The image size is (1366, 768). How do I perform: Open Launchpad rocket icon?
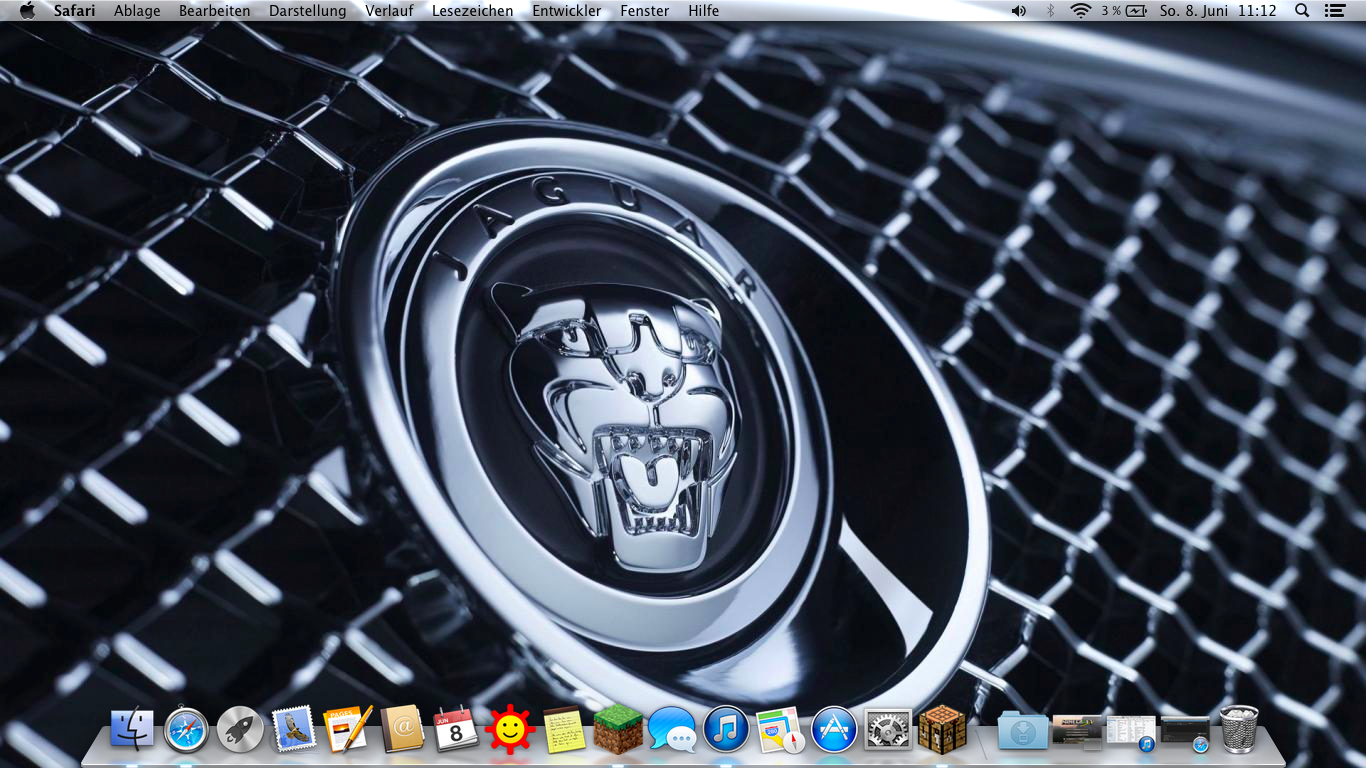pyautogui.click(x=240, y=729)
